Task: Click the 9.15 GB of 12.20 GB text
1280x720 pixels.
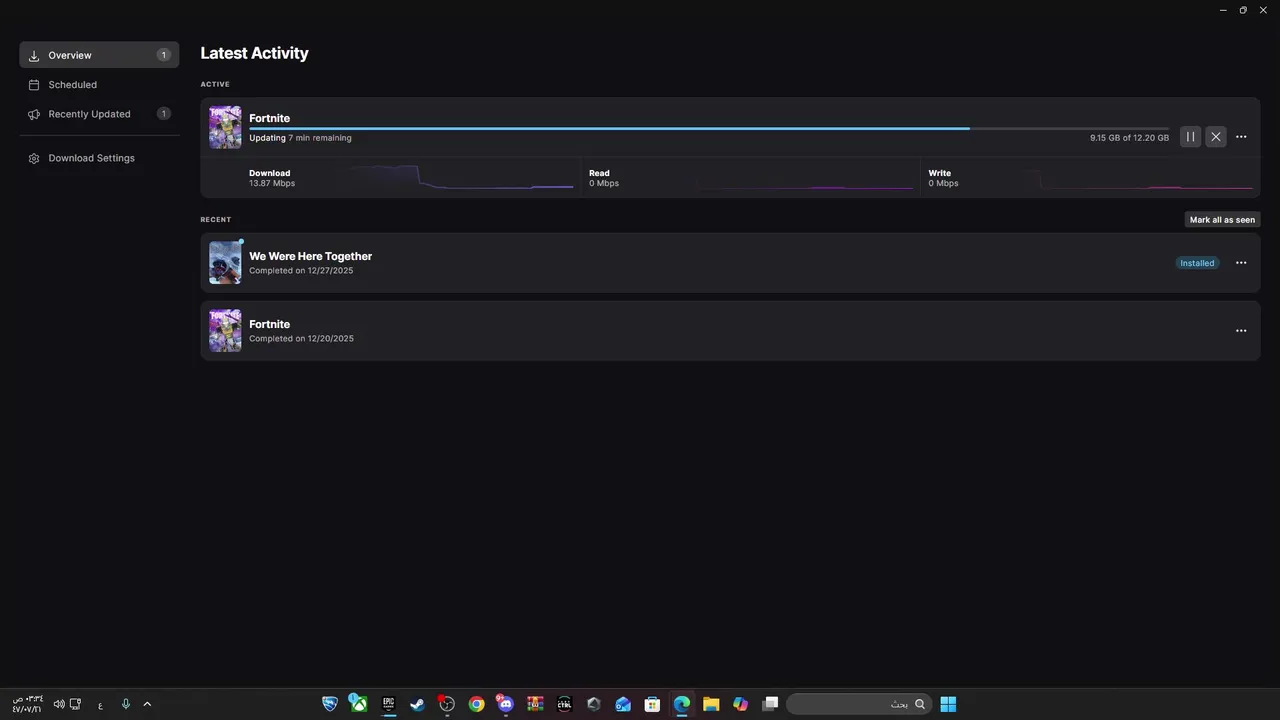Action: (1129, 138)
